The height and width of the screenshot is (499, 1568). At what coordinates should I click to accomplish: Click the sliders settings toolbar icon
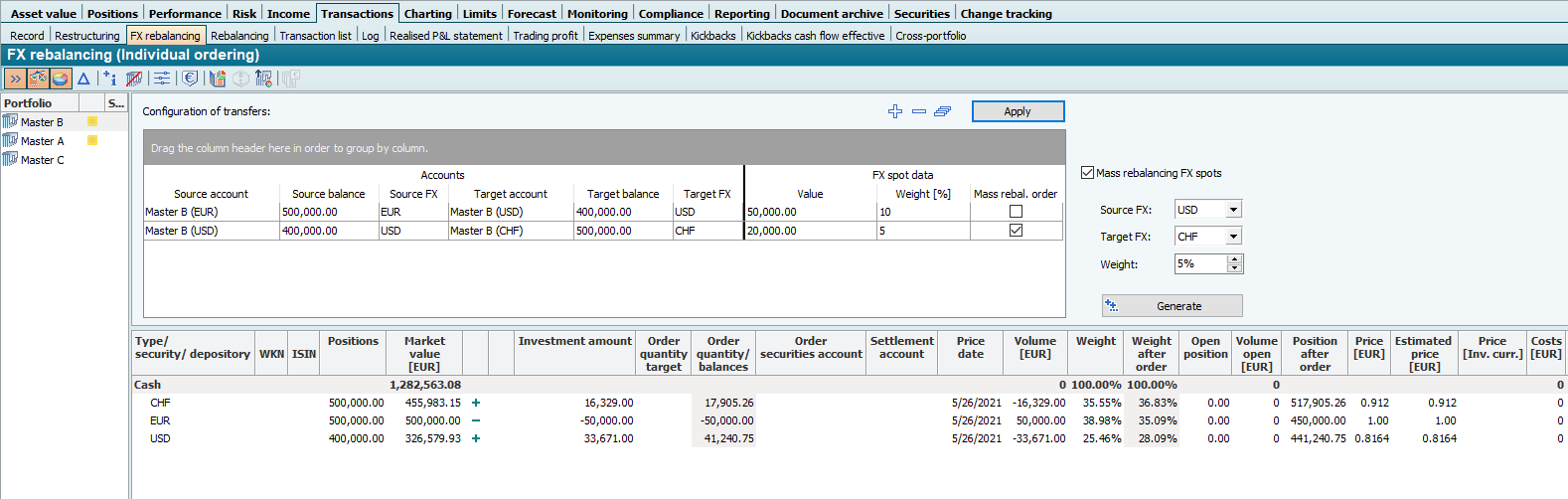click(162, 79)
